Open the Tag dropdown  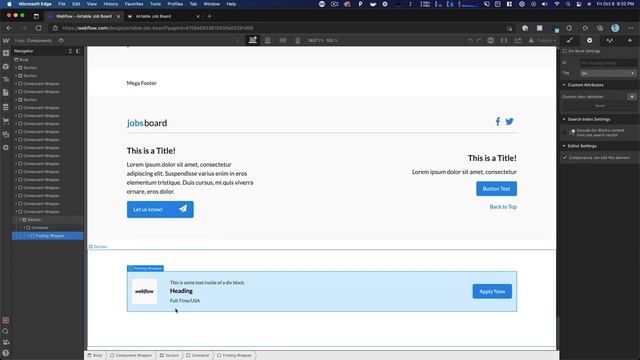click(x=608, y=73)
